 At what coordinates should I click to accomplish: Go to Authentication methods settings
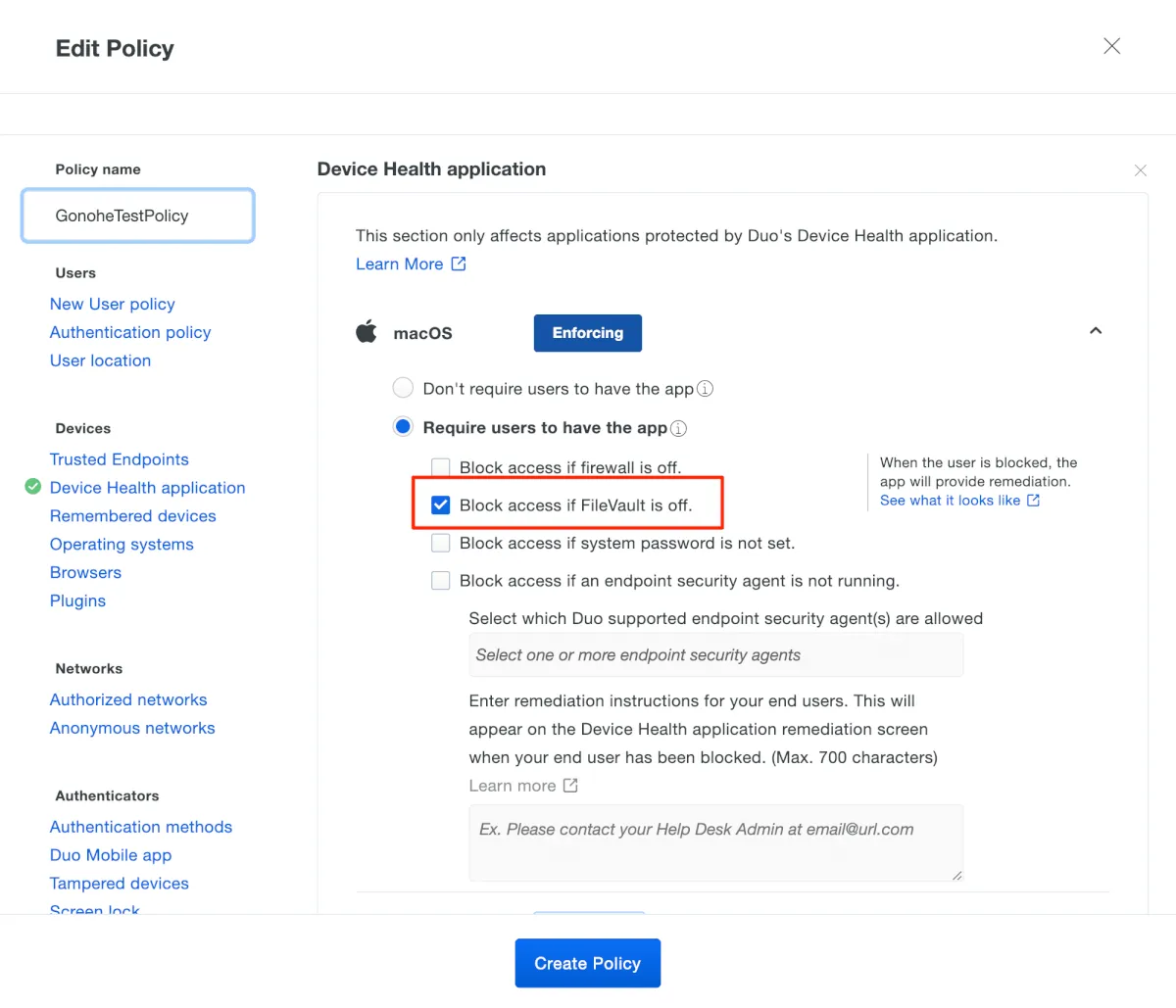click(x=141, y=827)
